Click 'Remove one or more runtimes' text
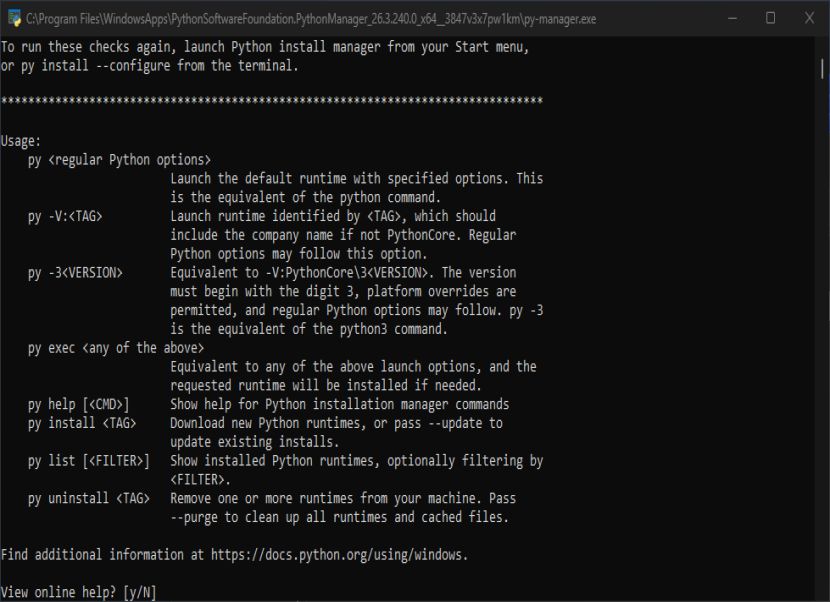This screenshot has height=602, width=830. (x=343, y=498)
